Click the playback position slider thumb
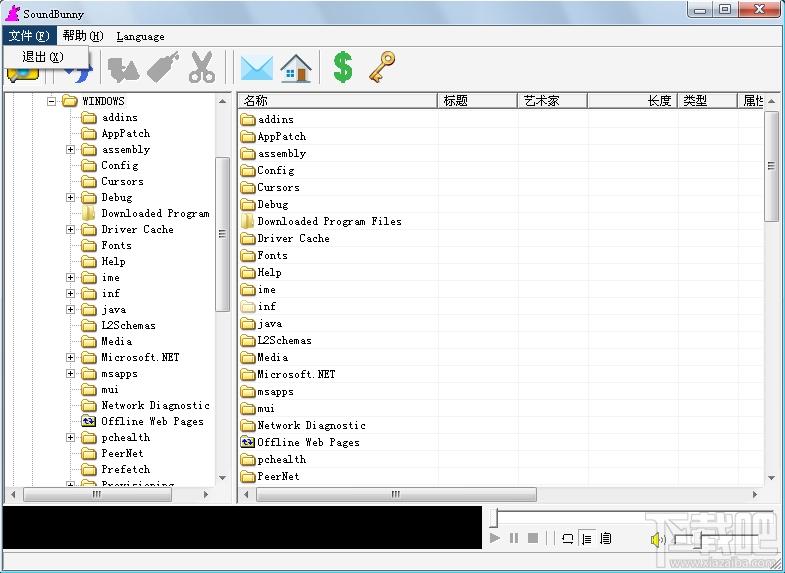This screenshot has width=785, height=573. click(494, 518)
